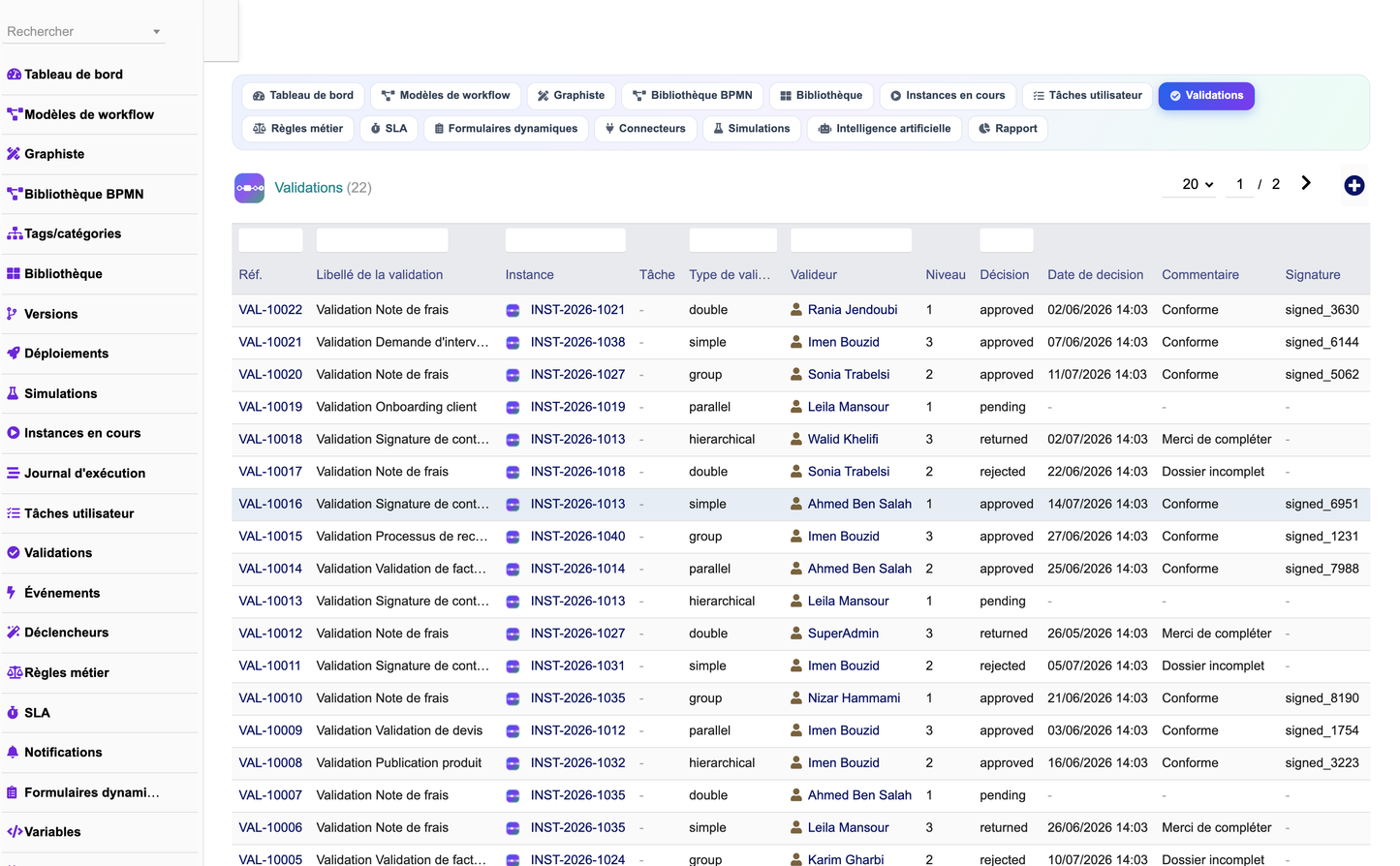The image size is (1400, 866).
Task: Click the Journal d'exécution icon
Action: click(x=14, y=473)
